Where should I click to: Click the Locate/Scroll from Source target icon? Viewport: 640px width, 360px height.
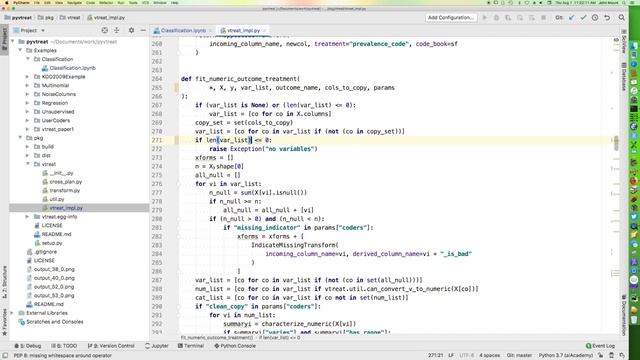(105, 30)
